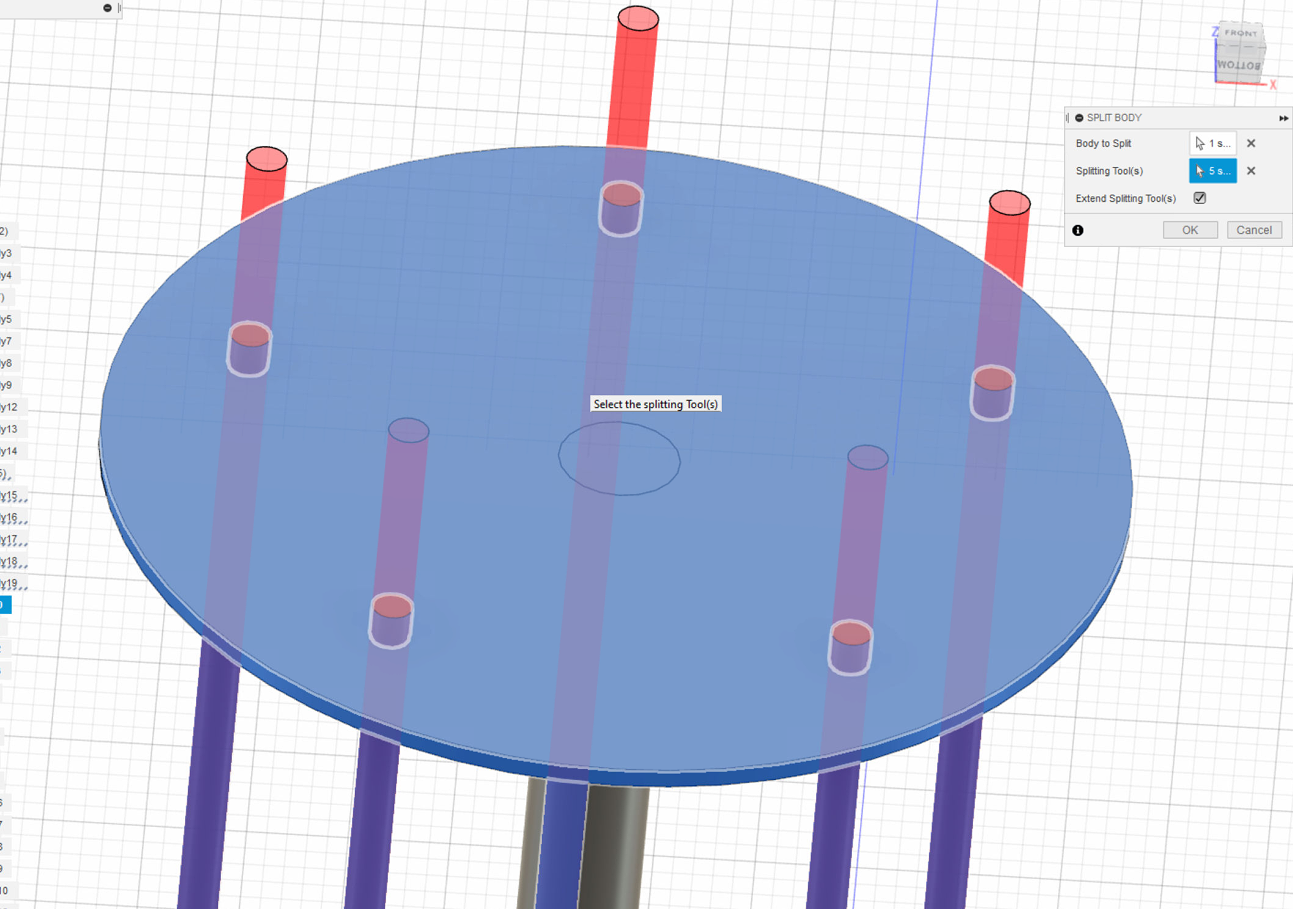Open the Split Body info help icon
Screen dimensions: 1293x909
click(1078, 230)
